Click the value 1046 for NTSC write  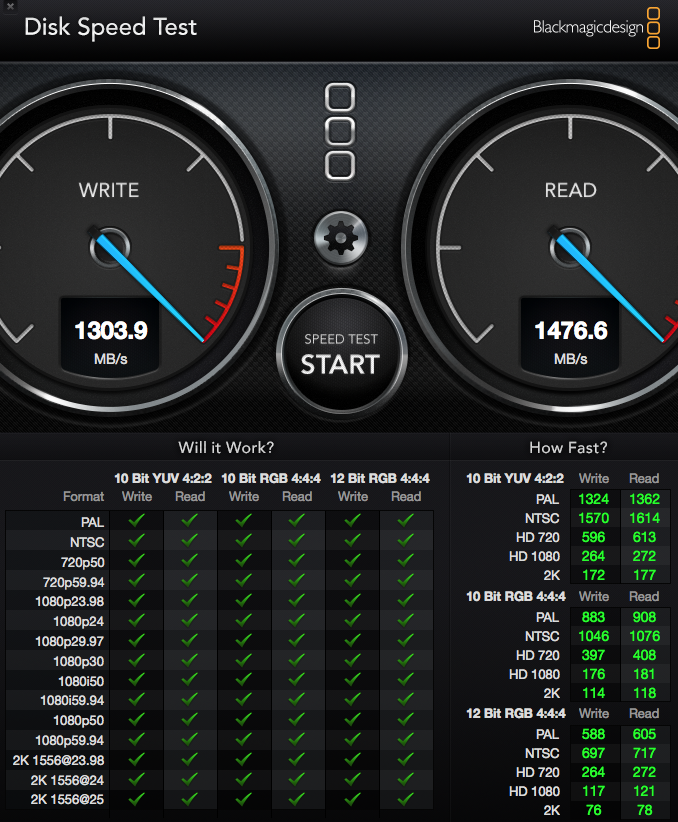[x=594, y=636]
